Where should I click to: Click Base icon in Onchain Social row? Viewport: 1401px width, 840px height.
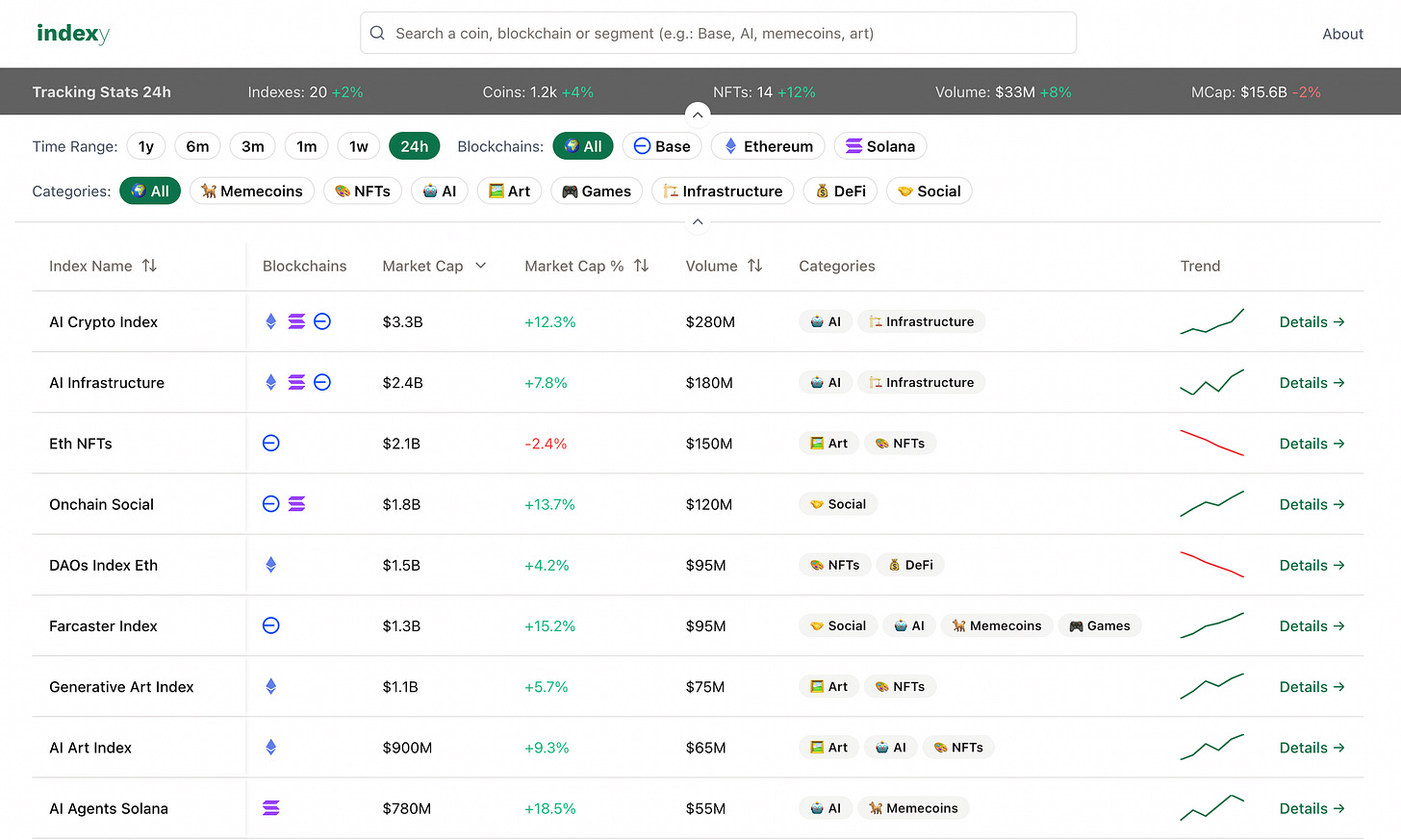point(271,503)
